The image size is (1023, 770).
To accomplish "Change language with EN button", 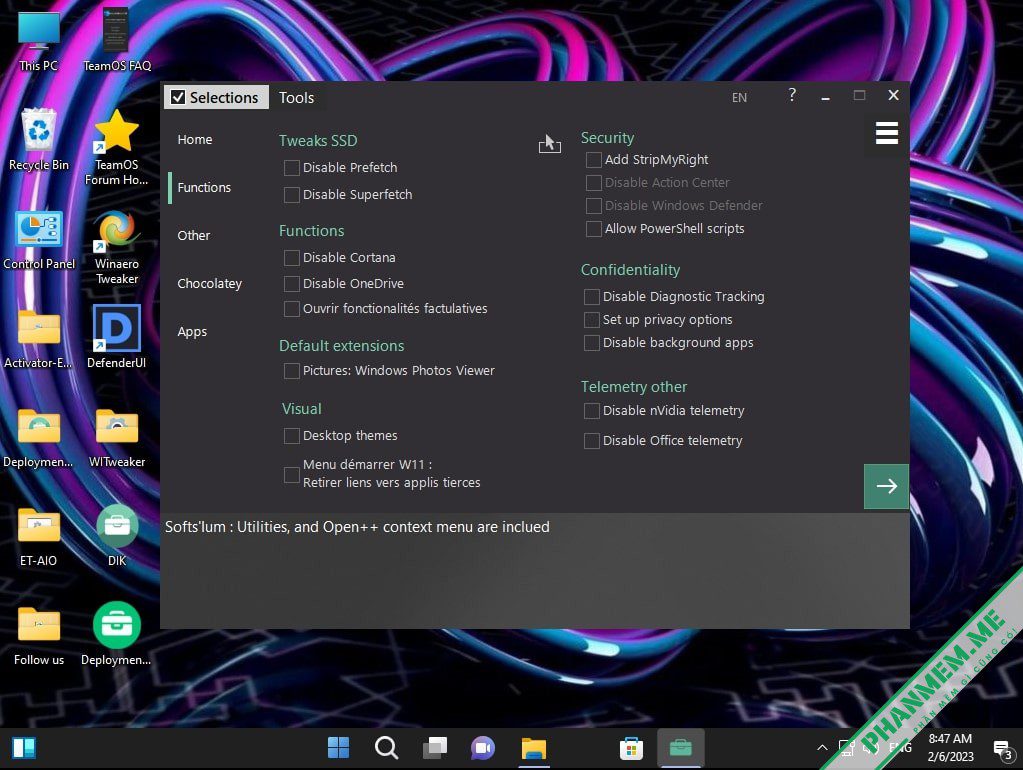I will [739, 98].
